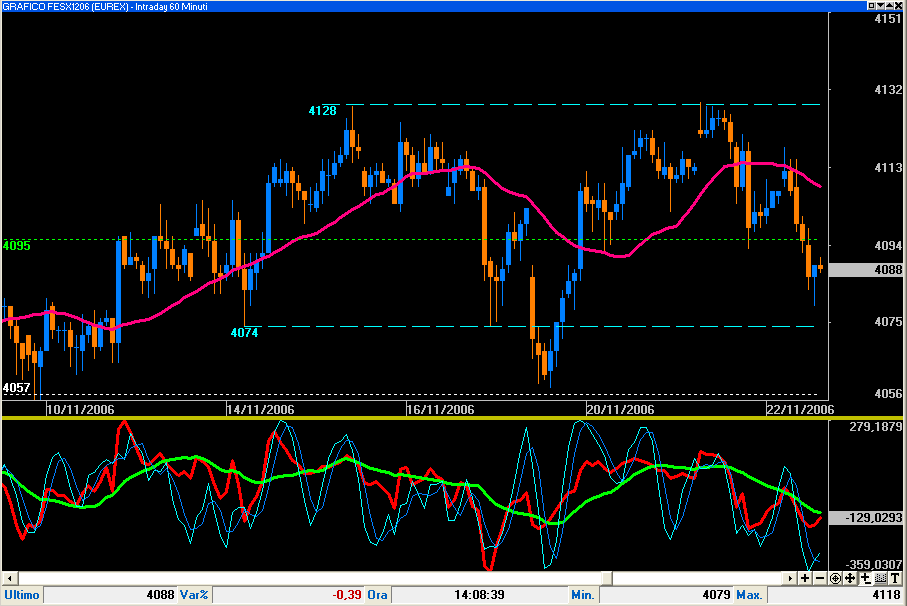Click the 4132 price axis label
The height and width of the screenshot is (606, 907).
888,90
